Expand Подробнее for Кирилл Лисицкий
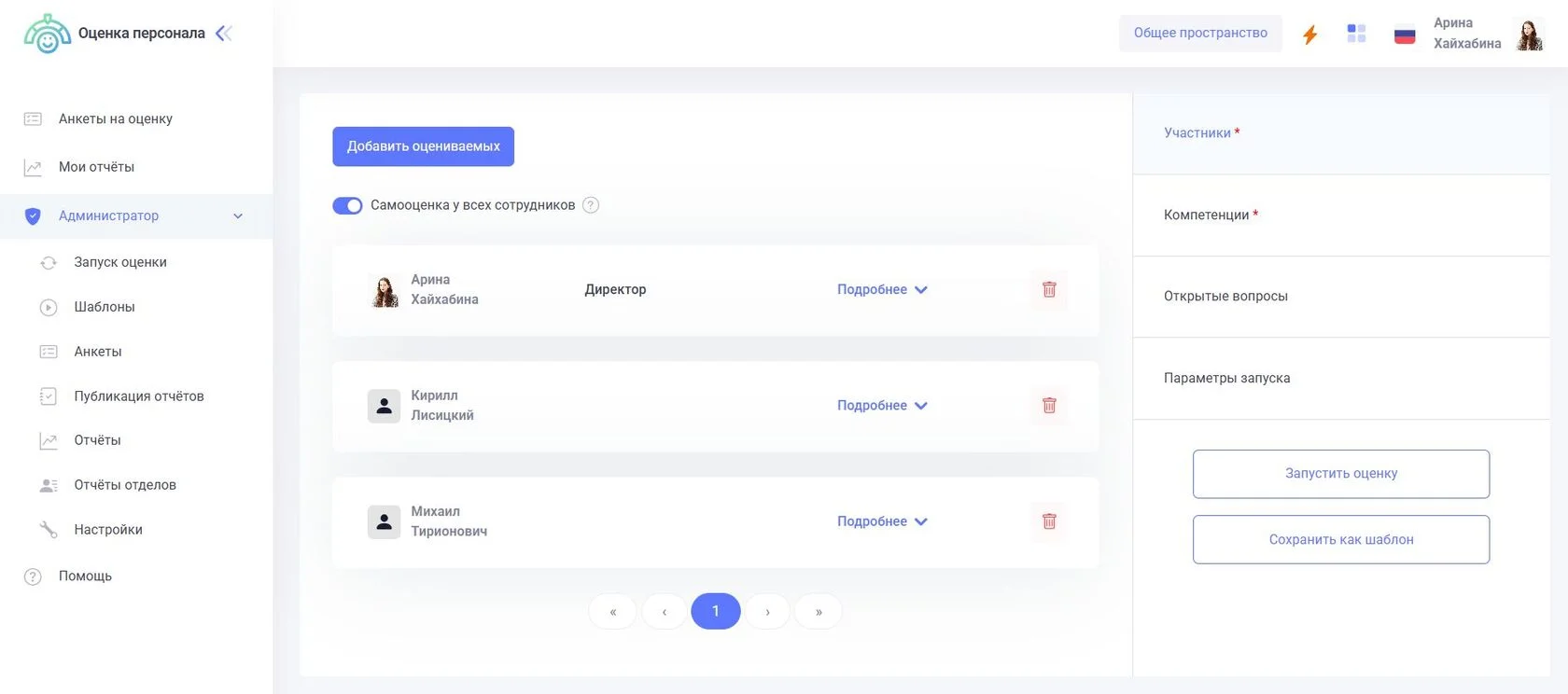 [x=881, y=406]
